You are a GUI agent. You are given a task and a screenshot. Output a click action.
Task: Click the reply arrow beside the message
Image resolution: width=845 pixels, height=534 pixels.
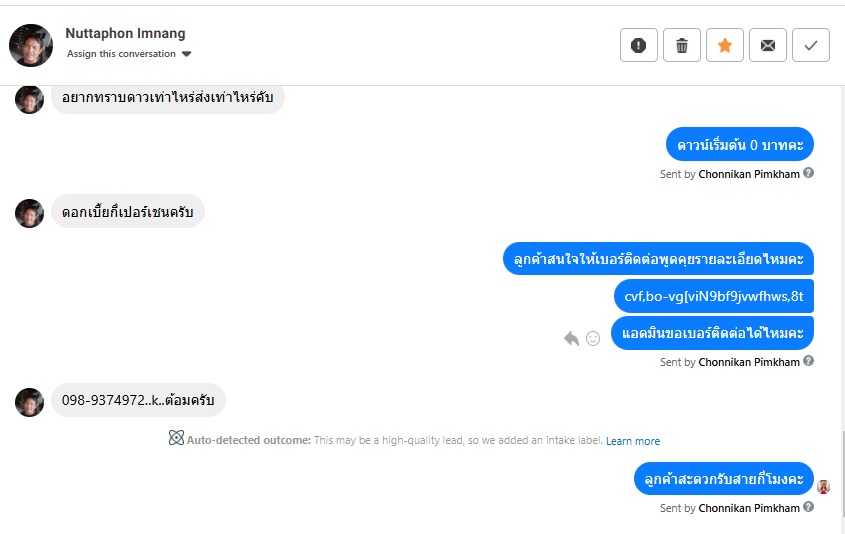pyautogui.click(x=571, y=339)
